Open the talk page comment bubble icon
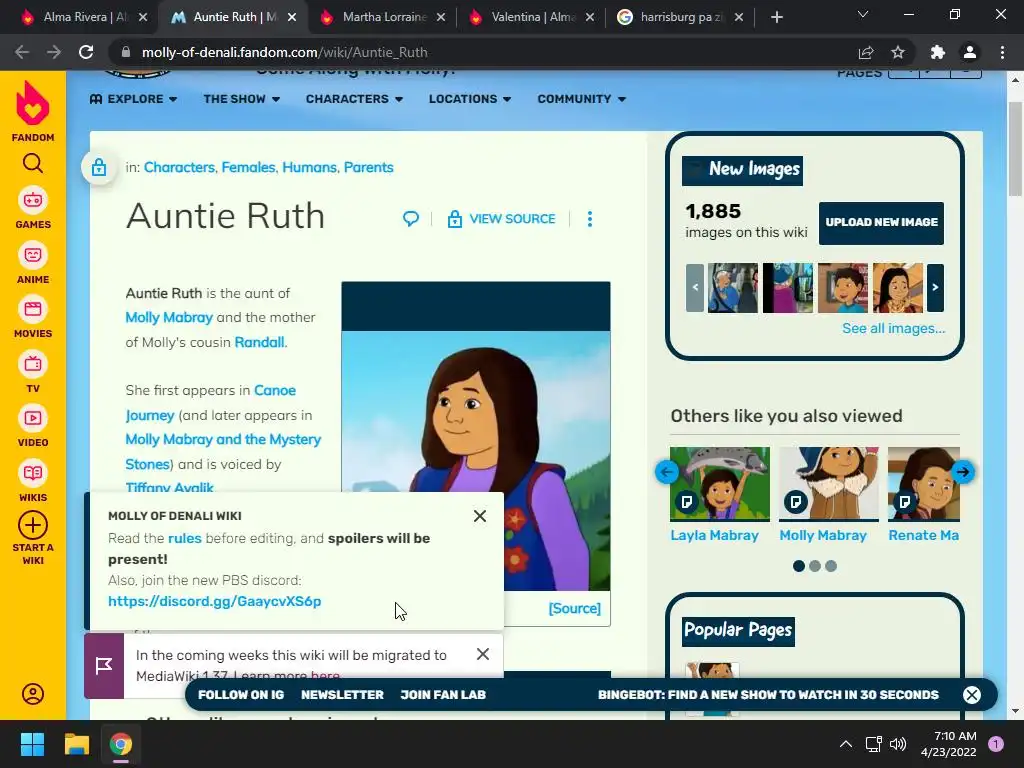Image resolution: width=1024 pixels, height=768 pixels. pyautogui.click(x=411, y=219)
